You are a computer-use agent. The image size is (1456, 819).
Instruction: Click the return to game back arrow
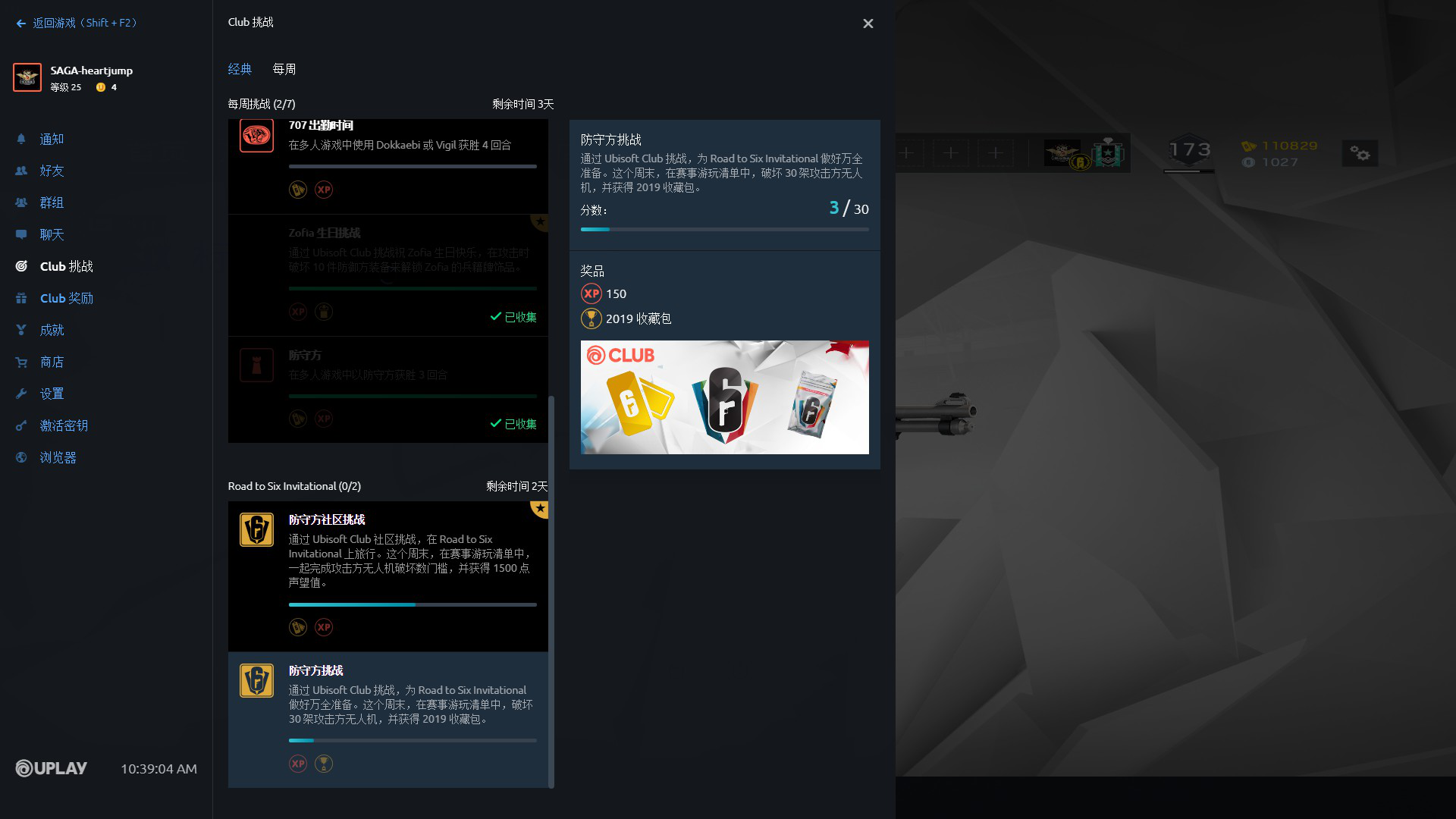(21, 24)
